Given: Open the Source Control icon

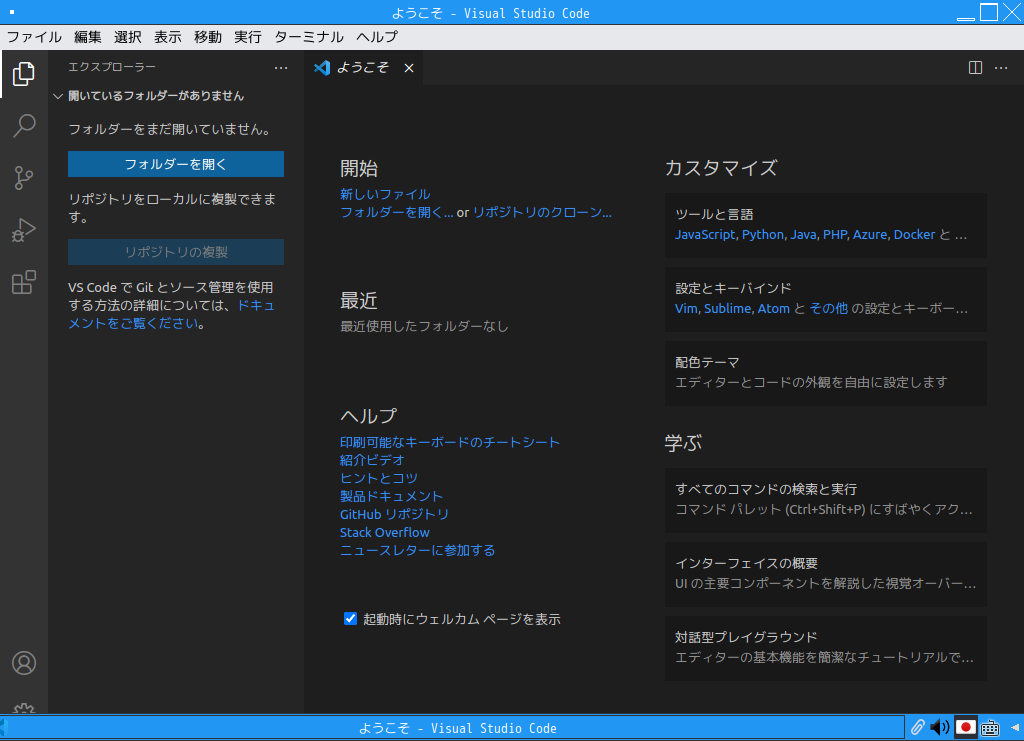Looking at the screenshot, I should 24,178.
